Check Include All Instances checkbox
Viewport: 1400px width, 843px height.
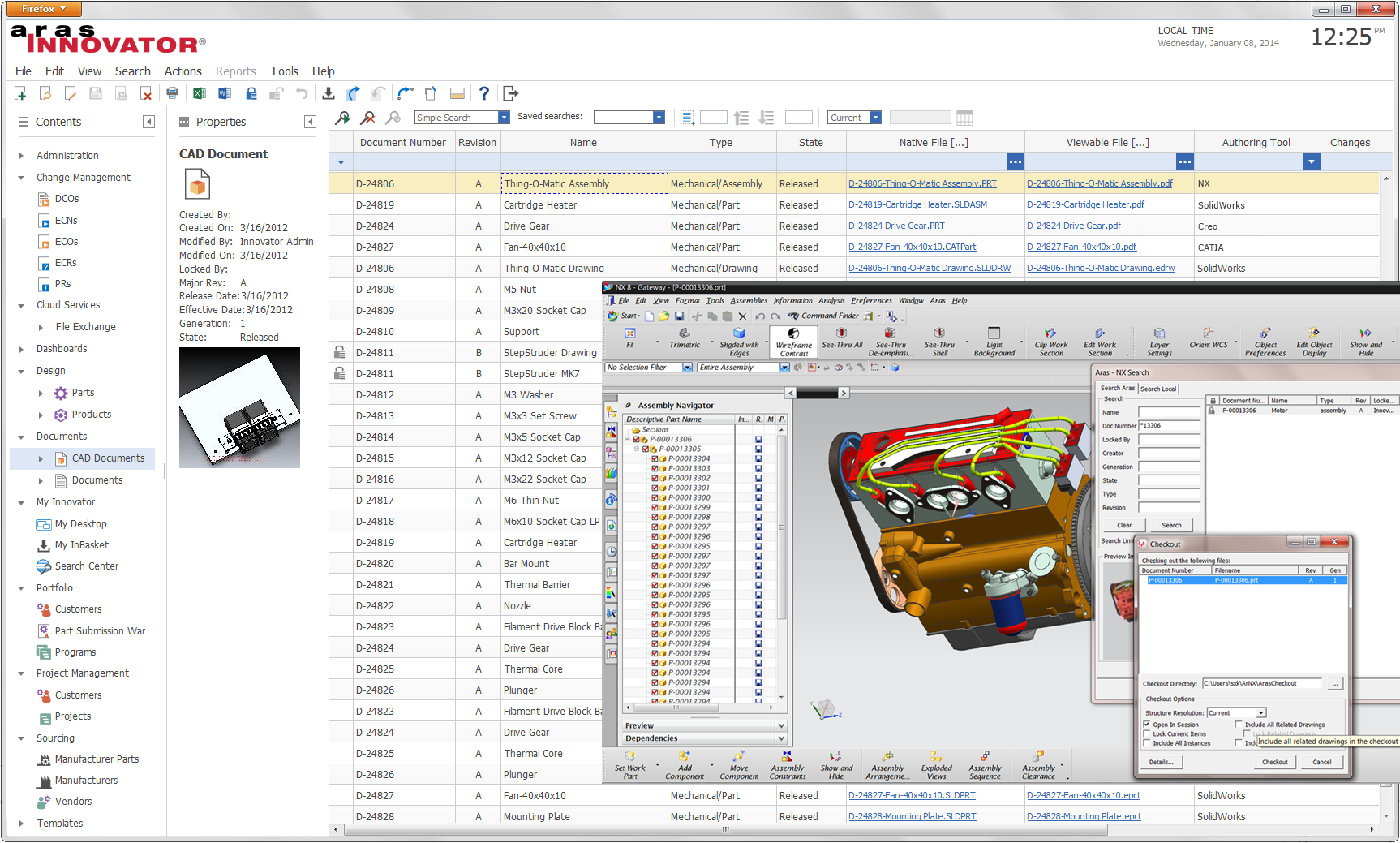1147,742
